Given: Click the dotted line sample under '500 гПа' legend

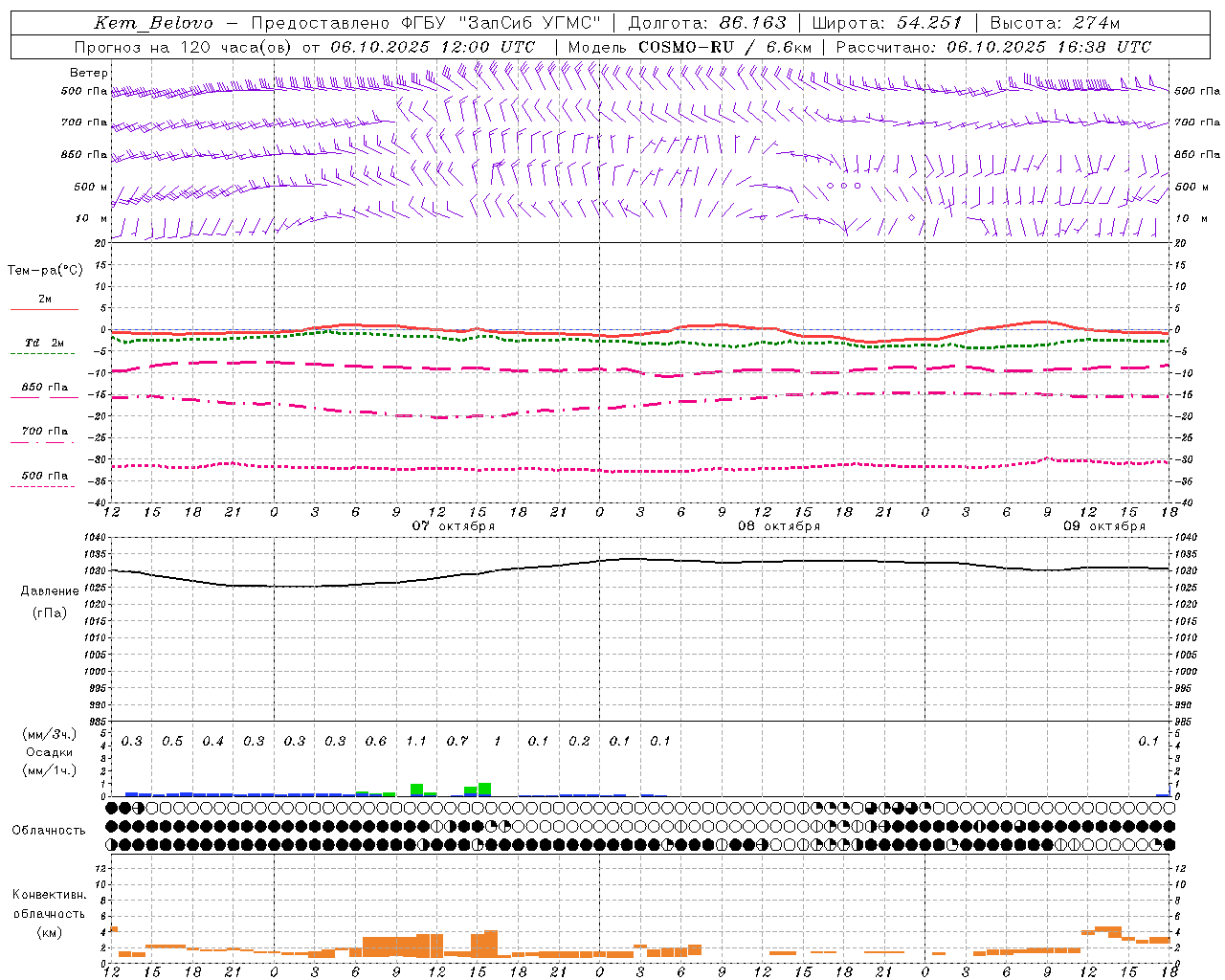Looking at the screenshot, I should coord(42,486).
